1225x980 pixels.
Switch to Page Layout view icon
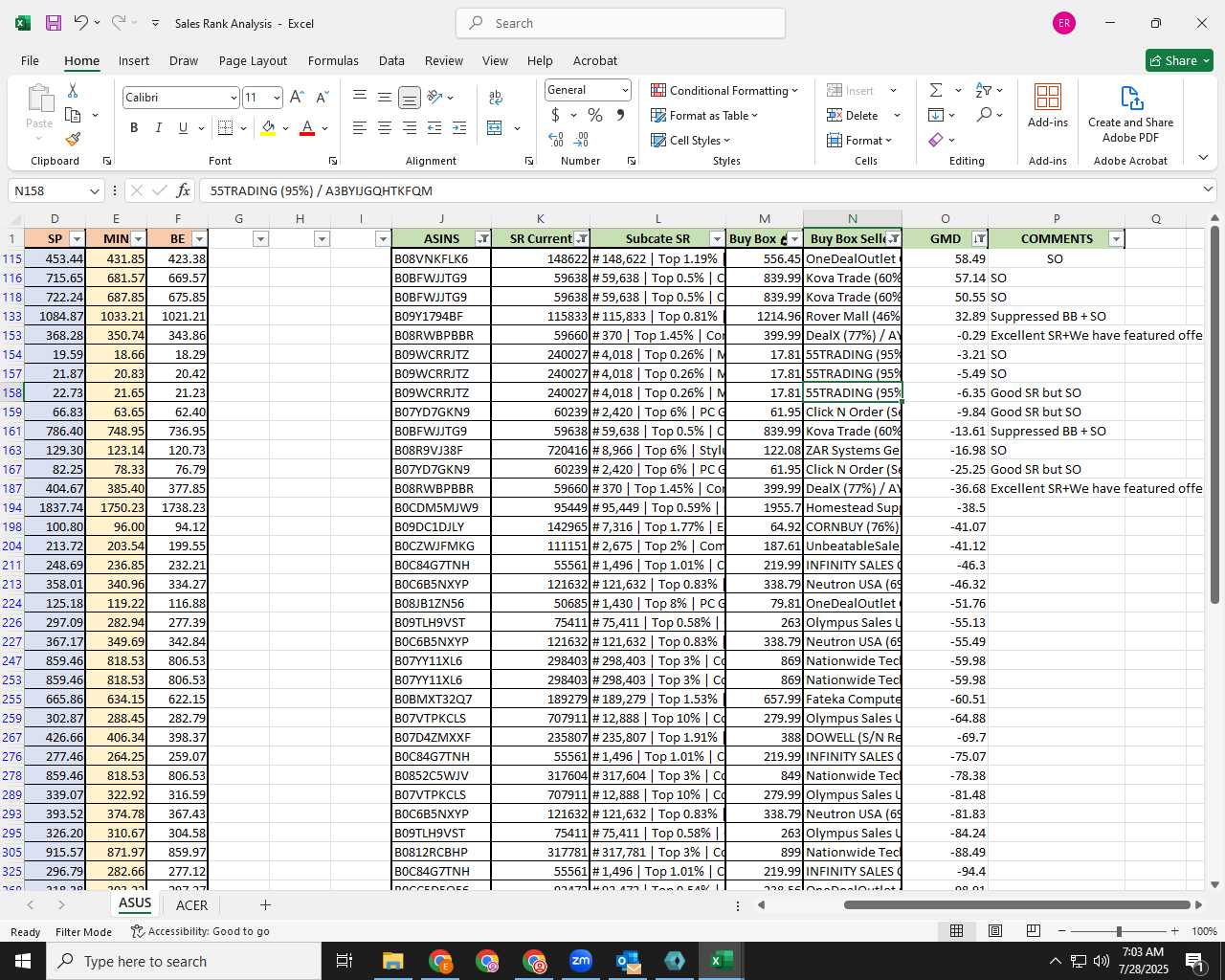pos(995,931)
